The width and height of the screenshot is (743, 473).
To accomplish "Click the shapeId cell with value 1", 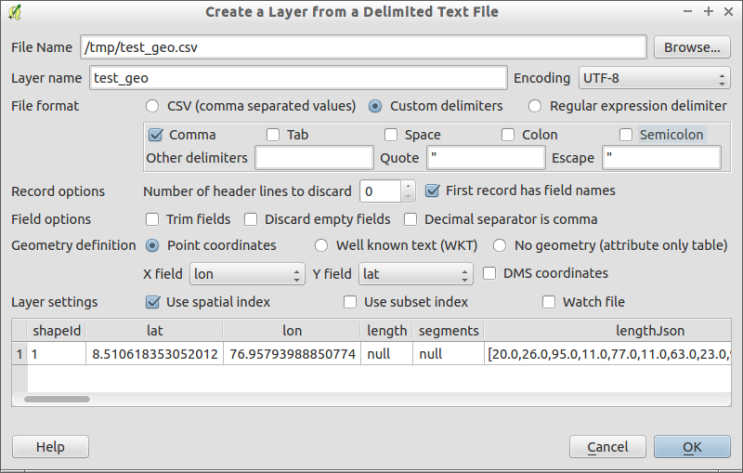I will [x=57, y=354].
